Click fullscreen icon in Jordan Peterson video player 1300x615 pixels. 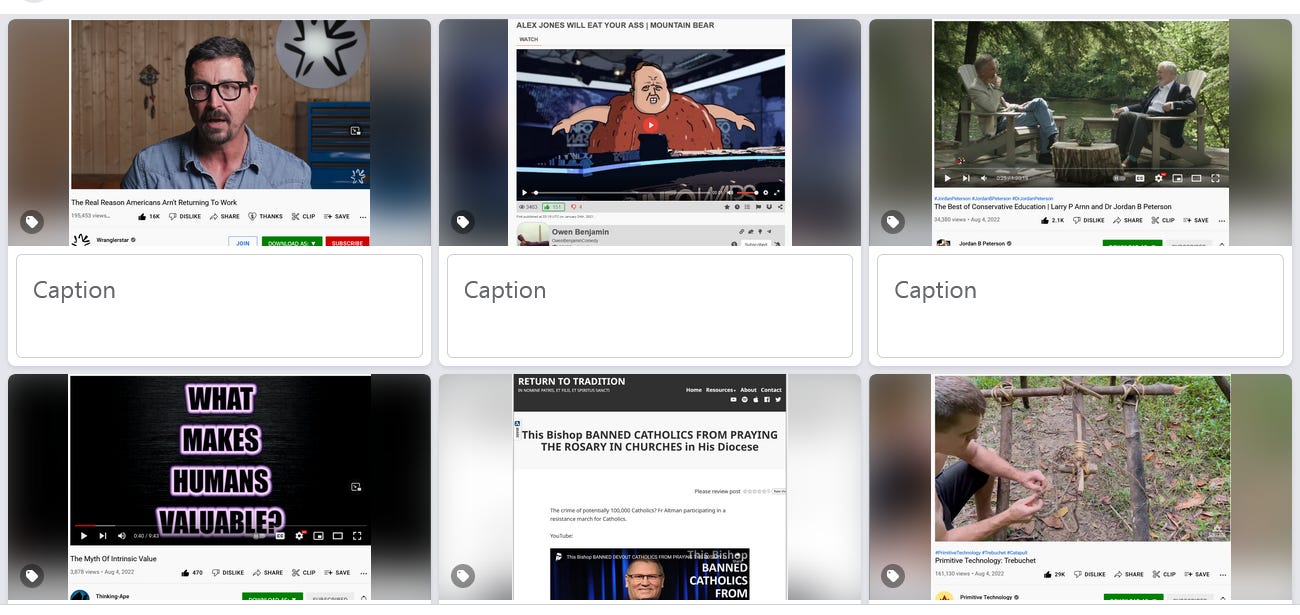pyautogui.click(x=1215, y=178)
